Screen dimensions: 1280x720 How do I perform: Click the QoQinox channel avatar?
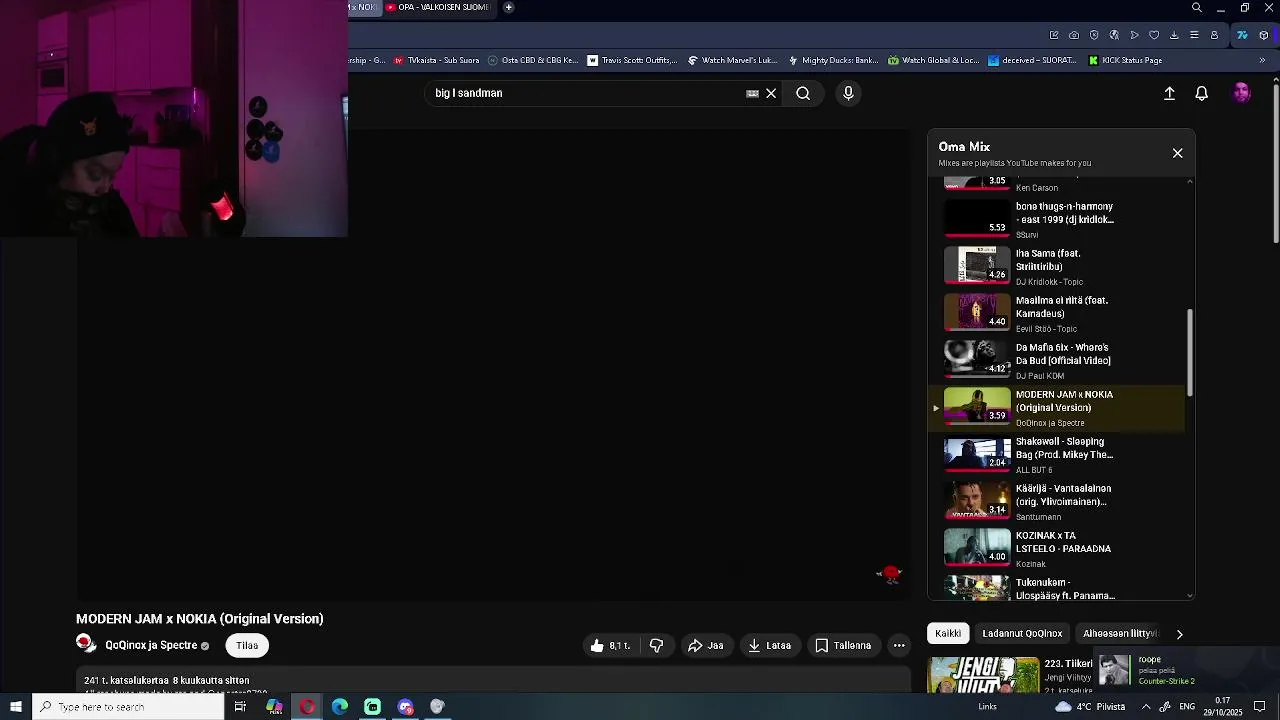coord(86,644)
